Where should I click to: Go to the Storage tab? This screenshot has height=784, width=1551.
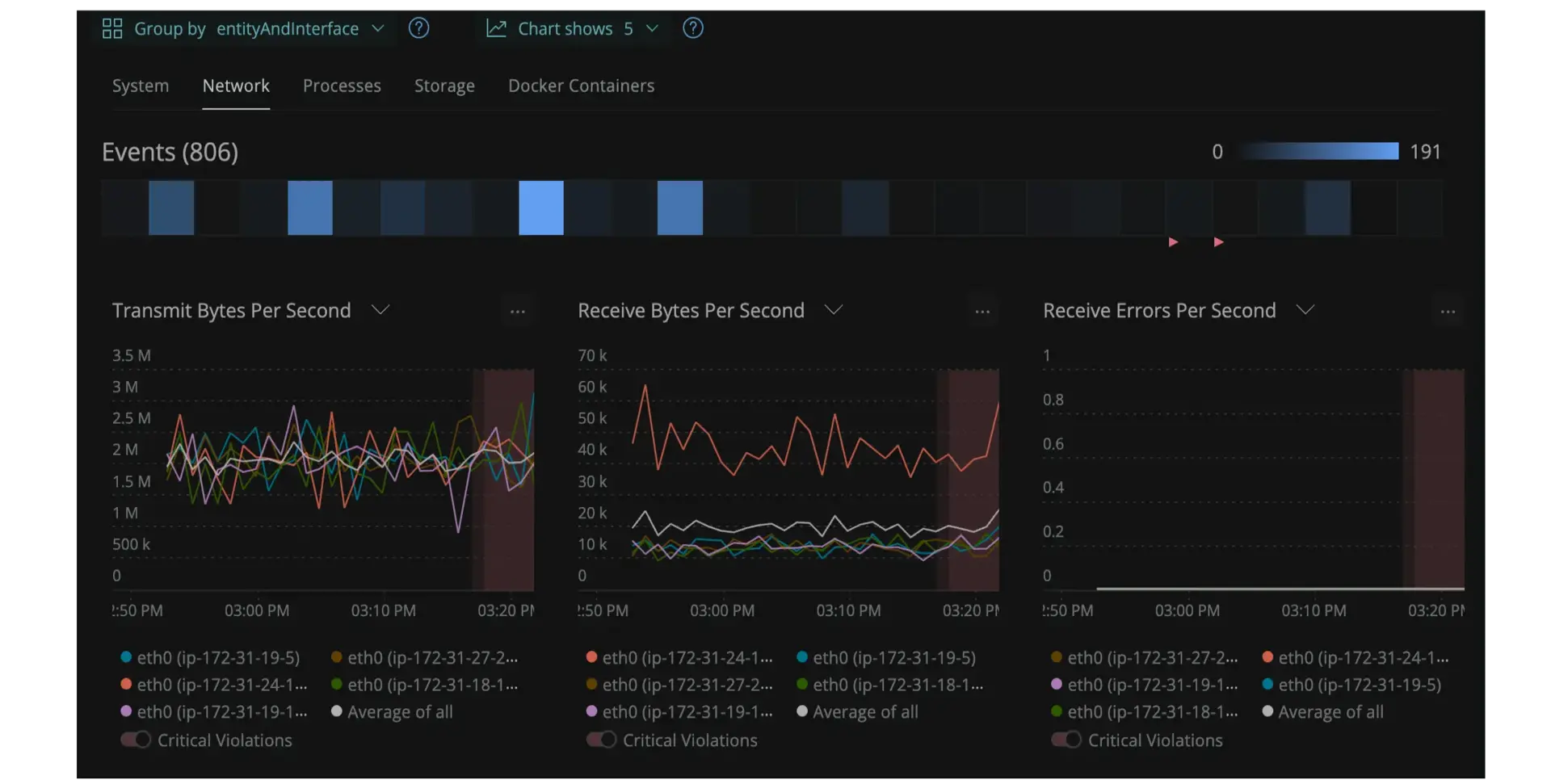coord(444,86)
